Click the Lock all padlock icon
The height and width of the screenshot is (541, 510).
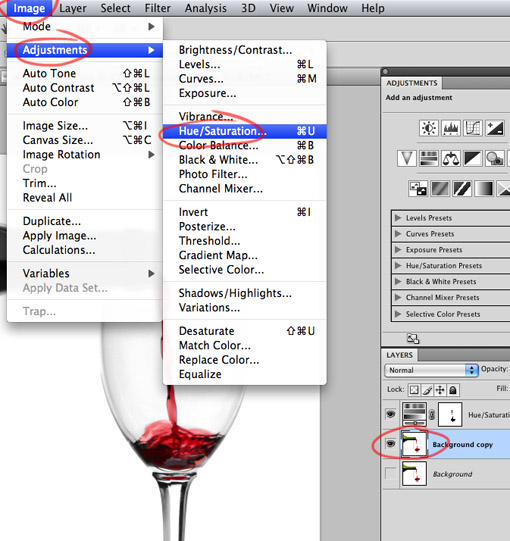click(x=453, y=390)
